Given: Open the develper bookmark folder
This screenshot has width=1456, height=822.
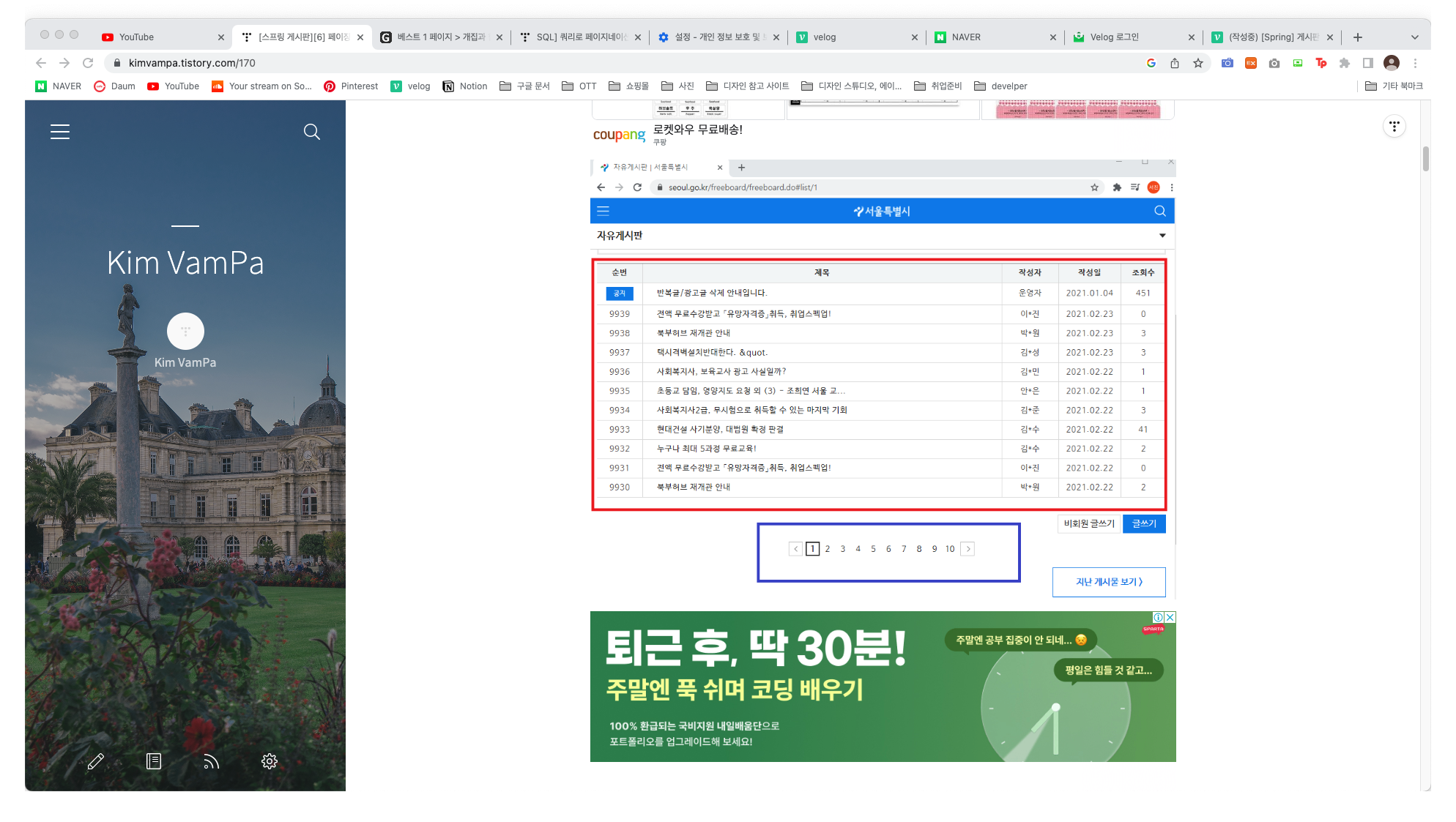Looking at the screenshot, I should pyautogui.click(x=1000, y=86).
